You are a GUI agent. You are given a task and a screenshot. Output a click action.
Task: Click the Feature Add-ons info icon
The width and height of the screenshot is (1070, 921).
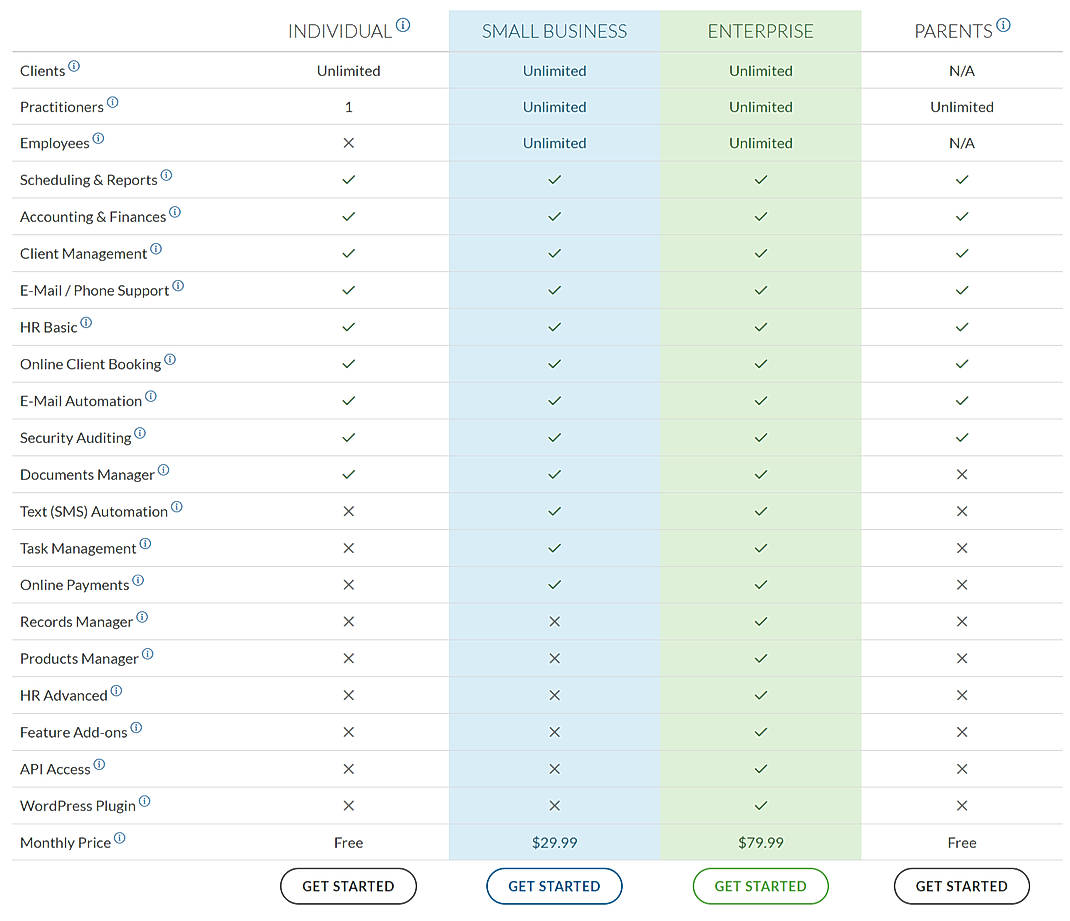pyautogui.click(x=134, y=725)
